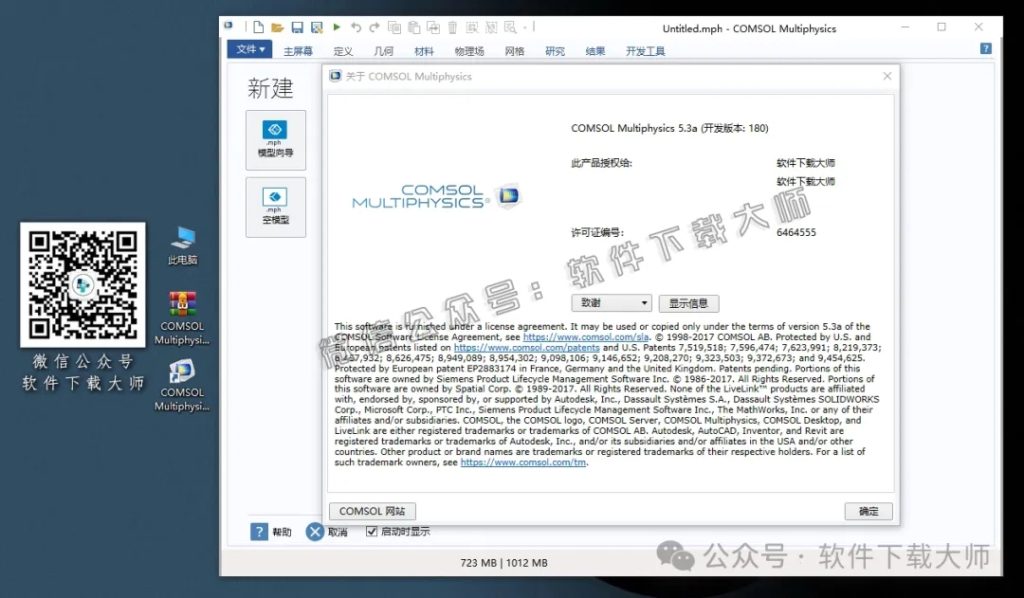Confirm dialog with the 确定 button
Image resolution: width=1024 pixels, height=598 pixels.
point(868,511)
